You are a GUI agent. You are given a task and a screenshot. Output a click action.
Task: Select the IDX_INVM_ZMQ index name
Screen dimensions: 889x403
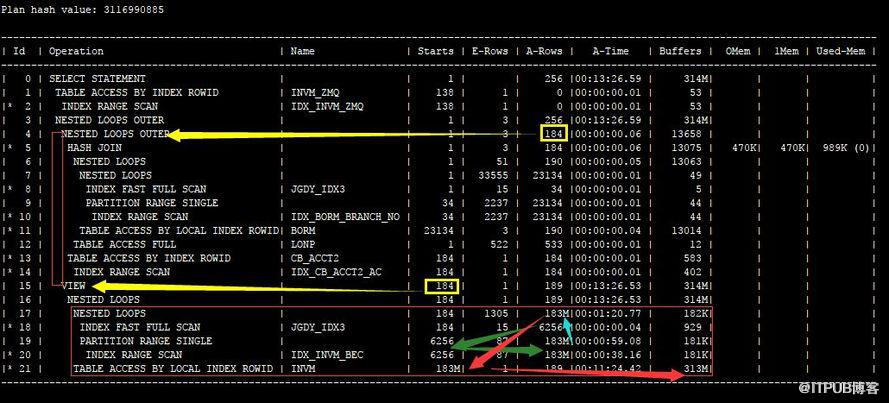pos(327,107)
